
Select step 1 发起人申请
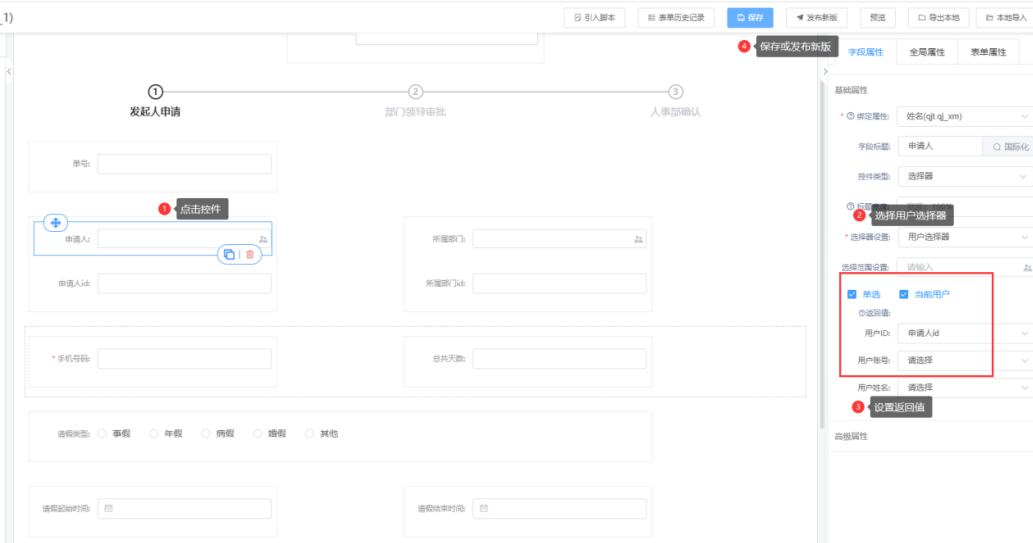[x=155, y=101]
